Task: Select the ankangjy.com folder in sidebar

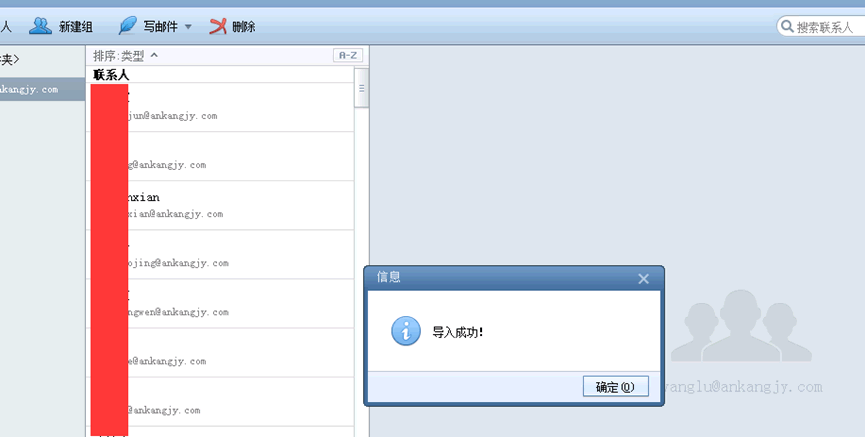Action: coord(40,89)
